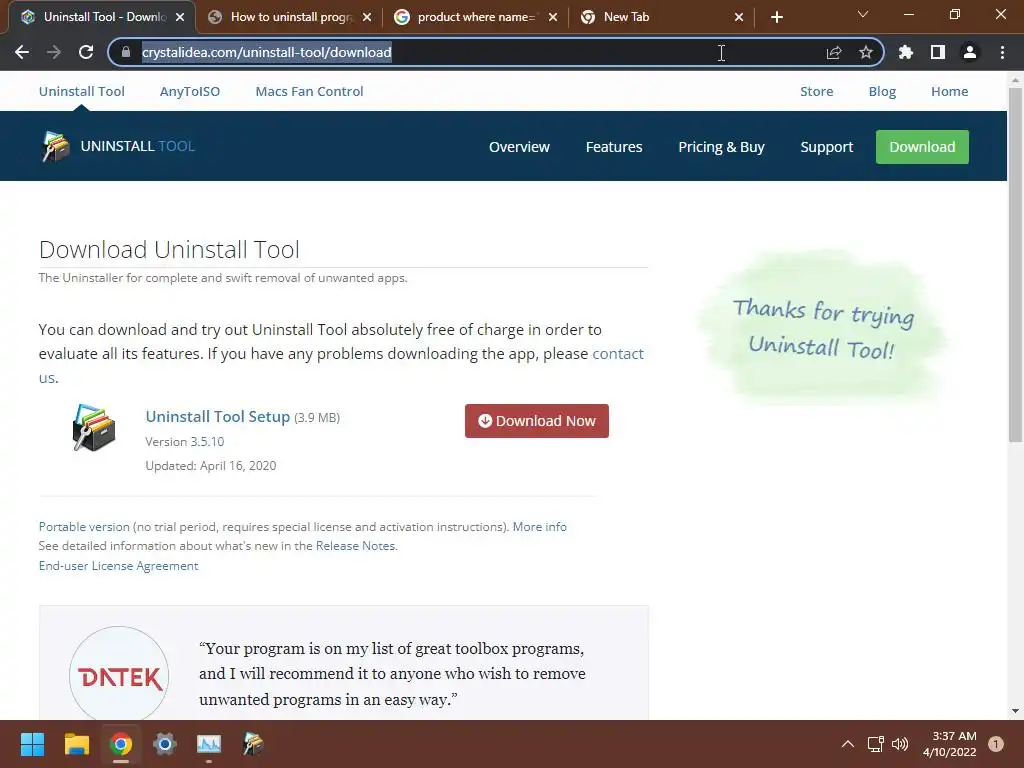Go to the Store page
Screen dimensions: 1024x768
tap(816, 91)
